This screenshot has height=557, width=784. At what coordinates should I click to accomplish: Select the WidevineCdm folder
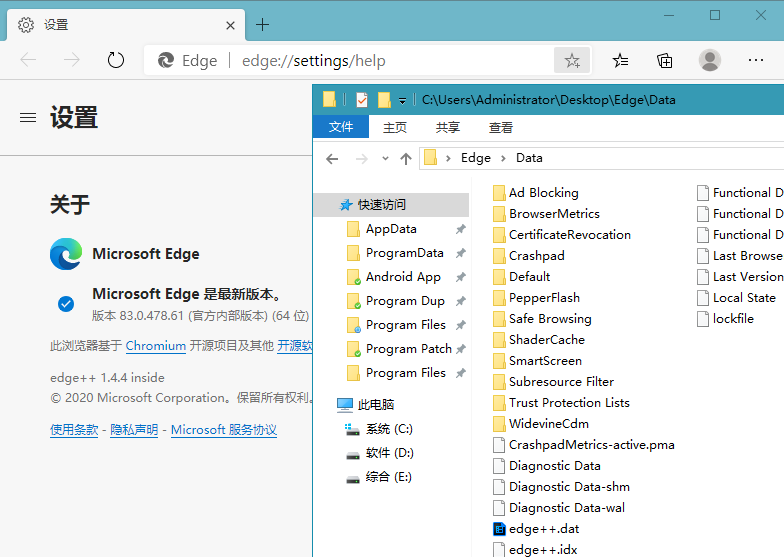(540, 424)
